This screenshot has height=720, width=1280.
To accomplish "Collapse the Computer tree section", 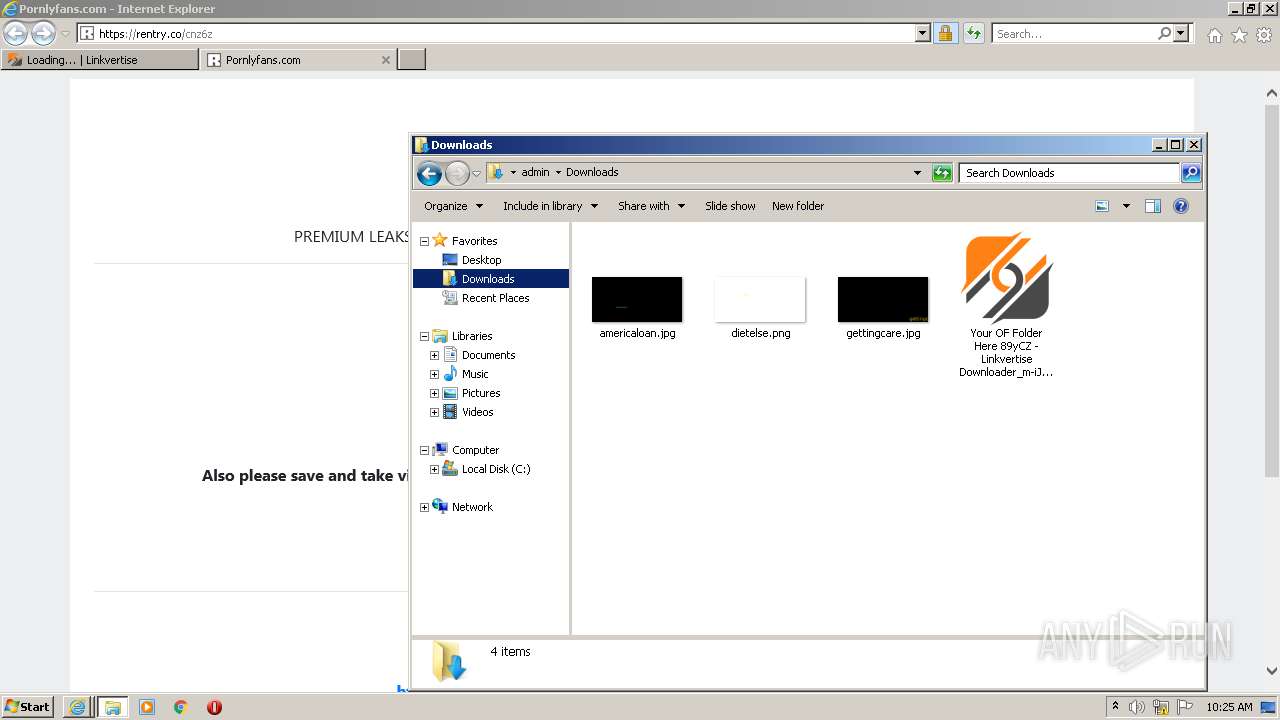I will click(424, 450).
